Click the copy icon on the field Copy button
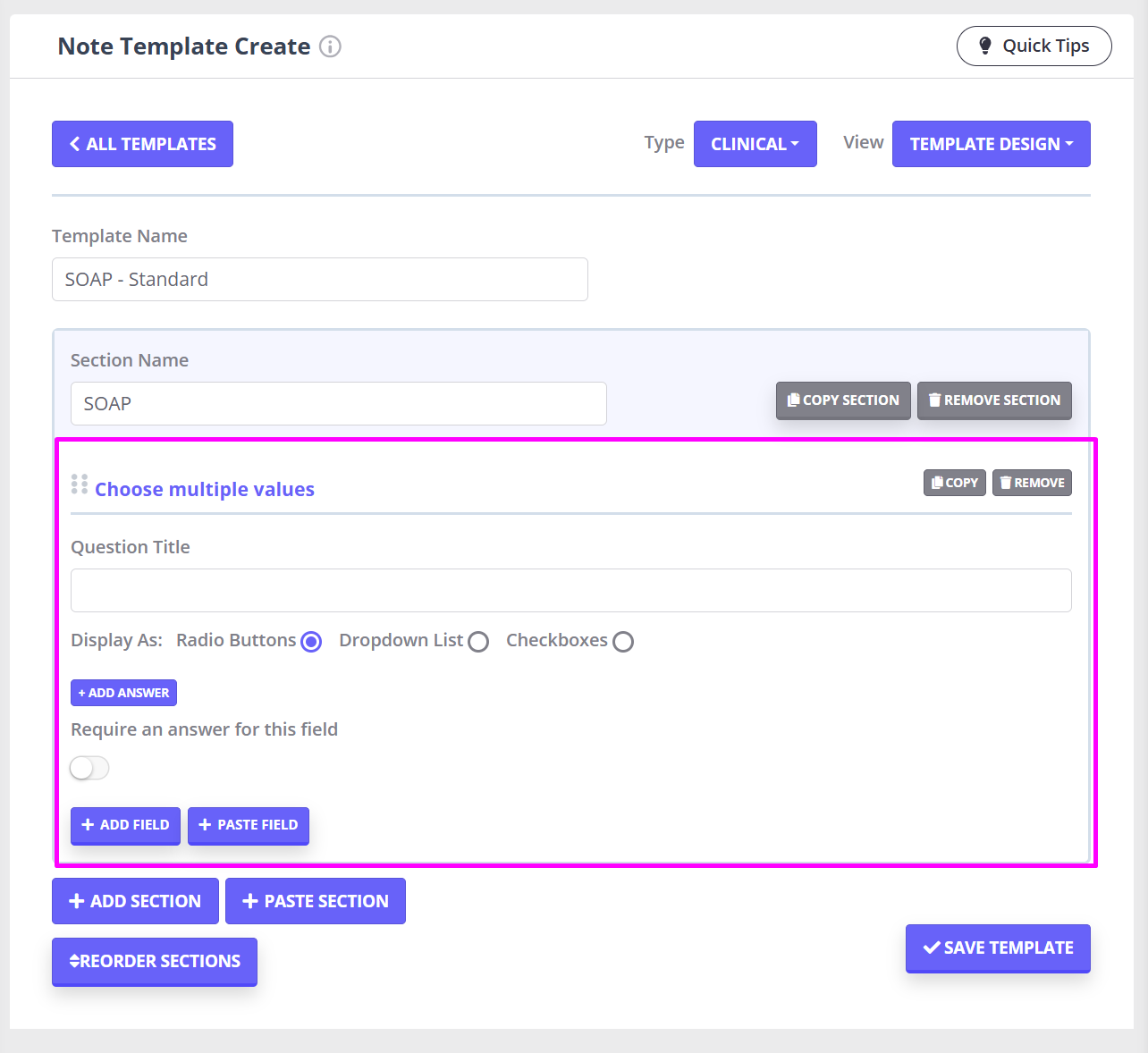Viewport: 1148px width, 1053px height. [937, 482]
